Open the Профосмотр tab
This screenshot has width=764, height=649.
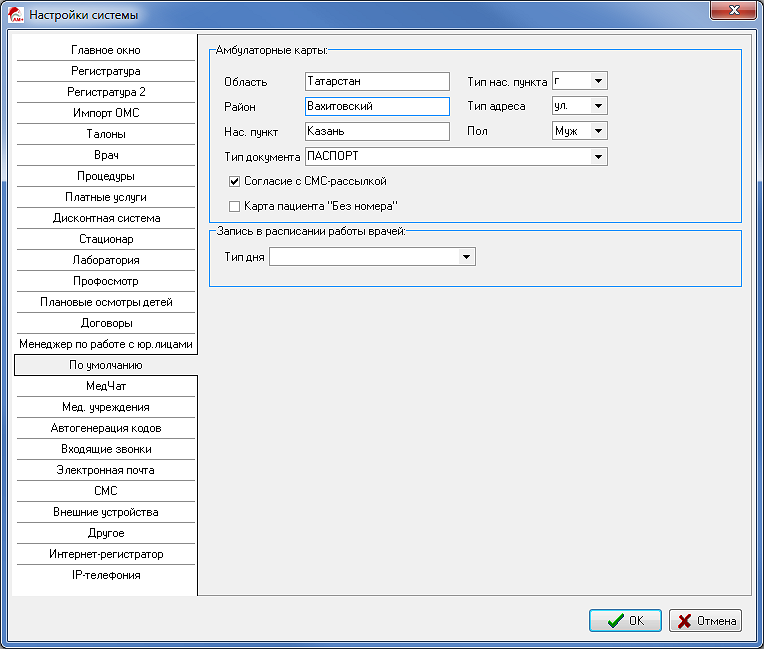point(106,281)
